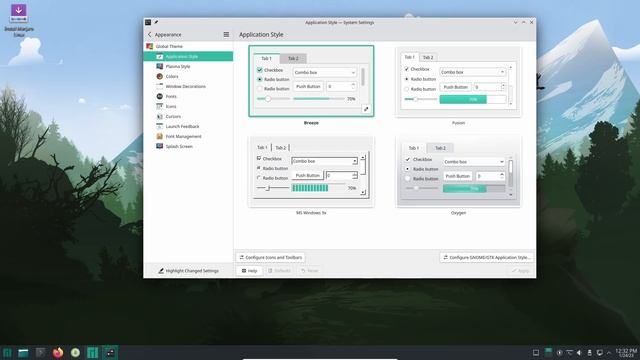Select Global Theme in the sidebar

coord(188,47)
